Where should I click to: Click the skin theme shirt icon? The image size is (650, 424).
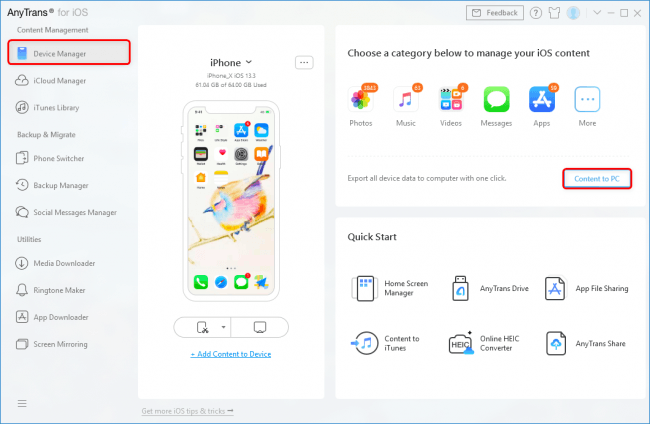coord(539,13)
